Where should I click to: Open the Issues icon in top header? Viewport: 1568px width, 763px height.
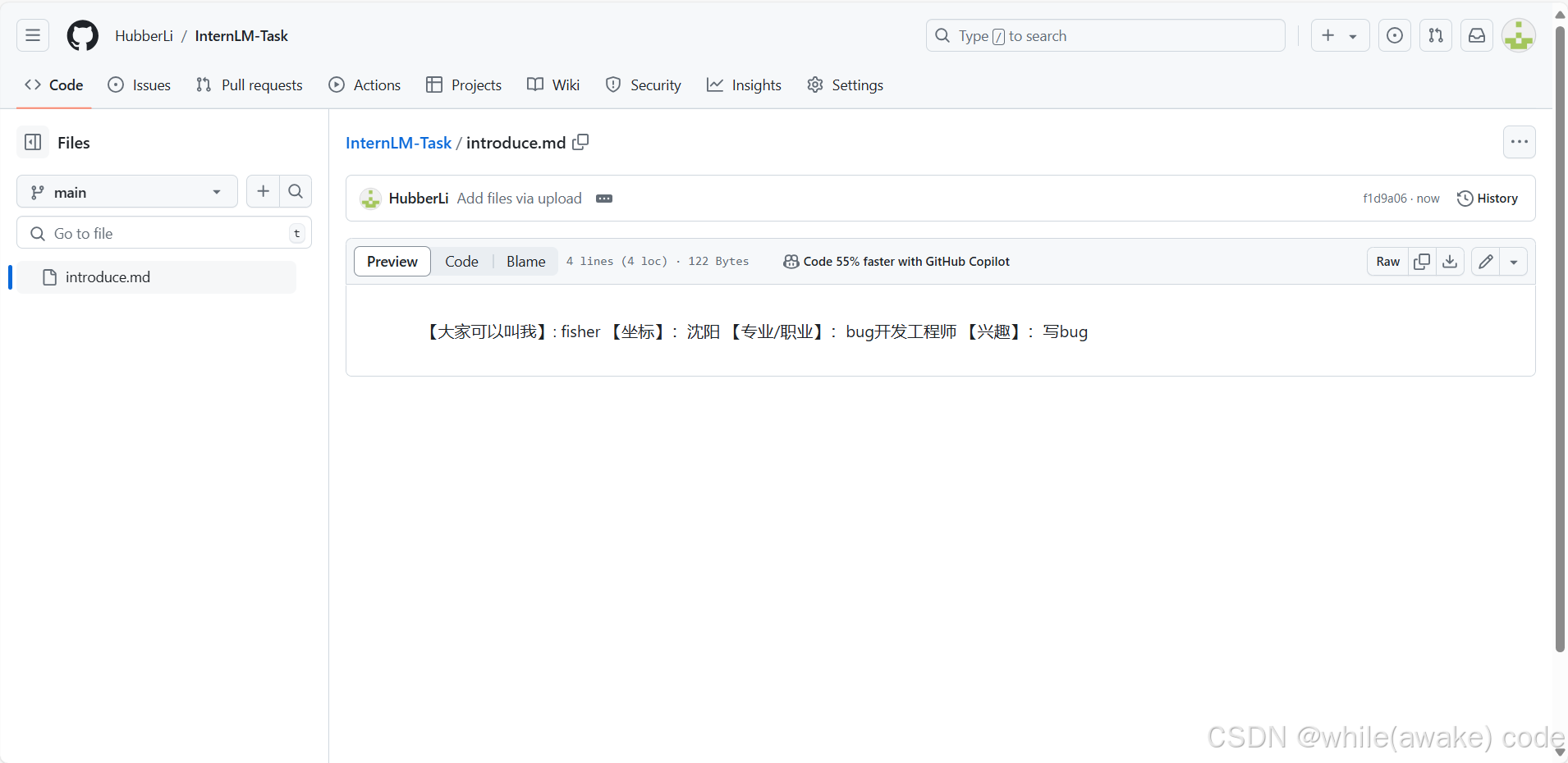(x=1395, y=35)
